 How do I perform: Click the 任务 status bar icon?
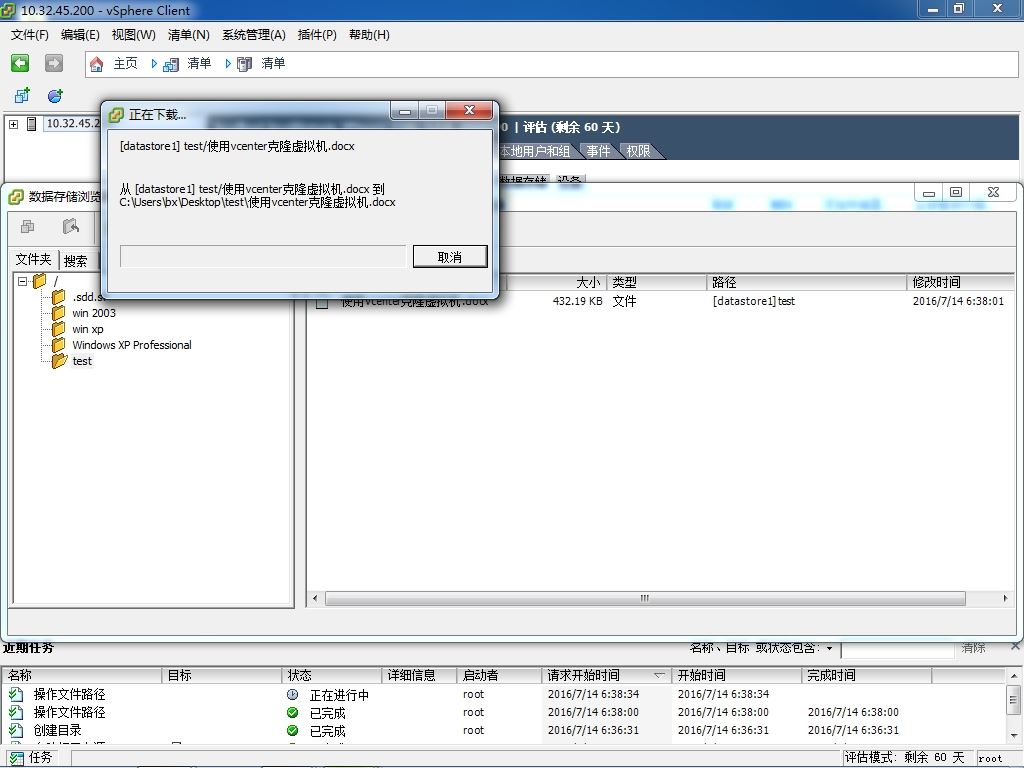point(16,758)
